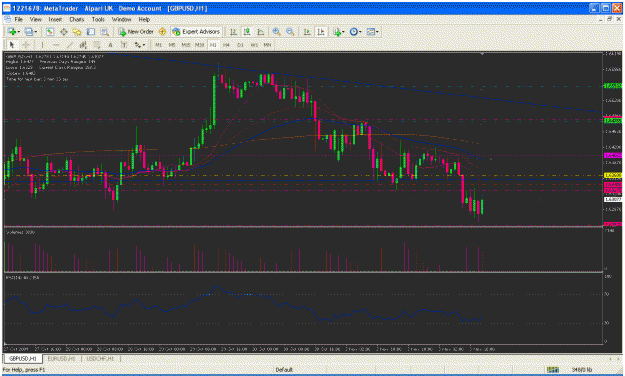The width and height of the screenshot is (625, 376).
Task: Click the Indicators list icon
Action: pos(337,31)
